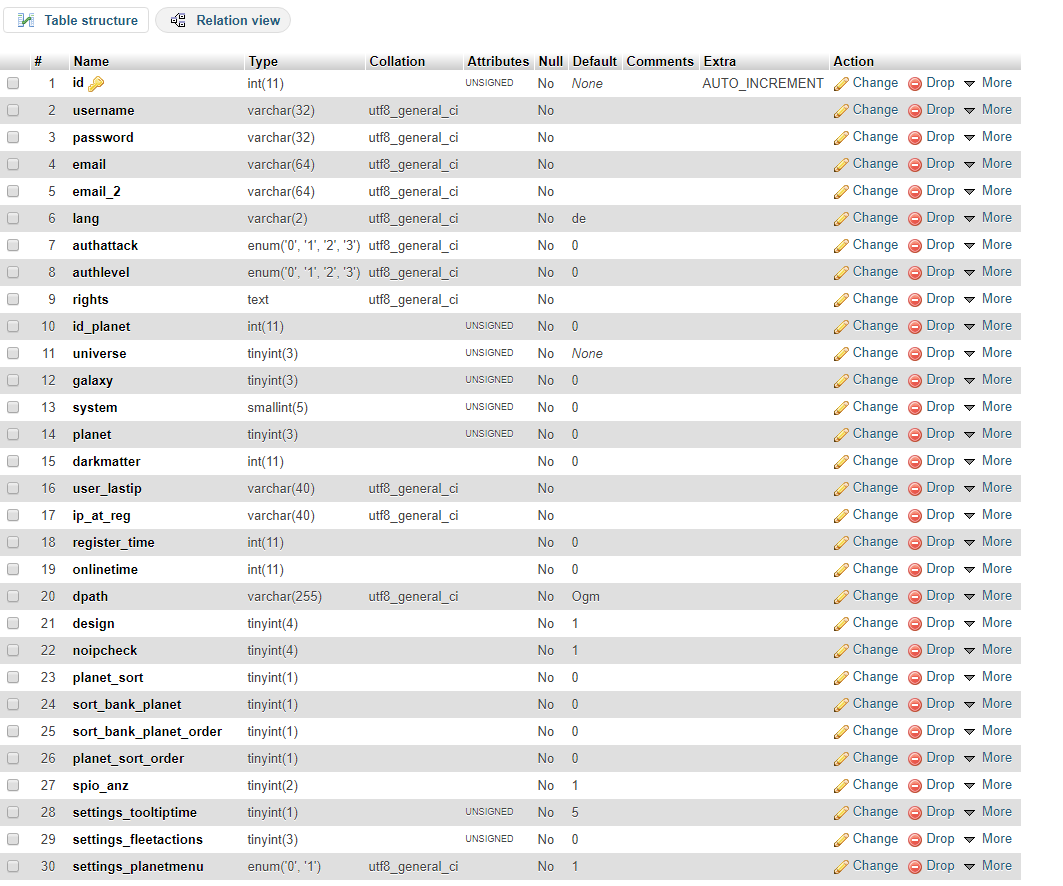
Task: Open the More menu for onlinetime
Action: coord(988,569)
